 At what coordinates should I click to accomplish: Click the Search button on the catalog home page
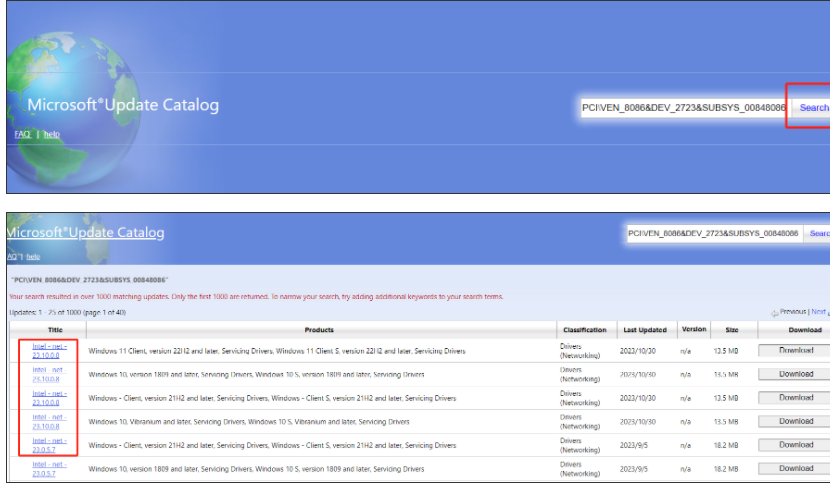click(x=812, y=108)
